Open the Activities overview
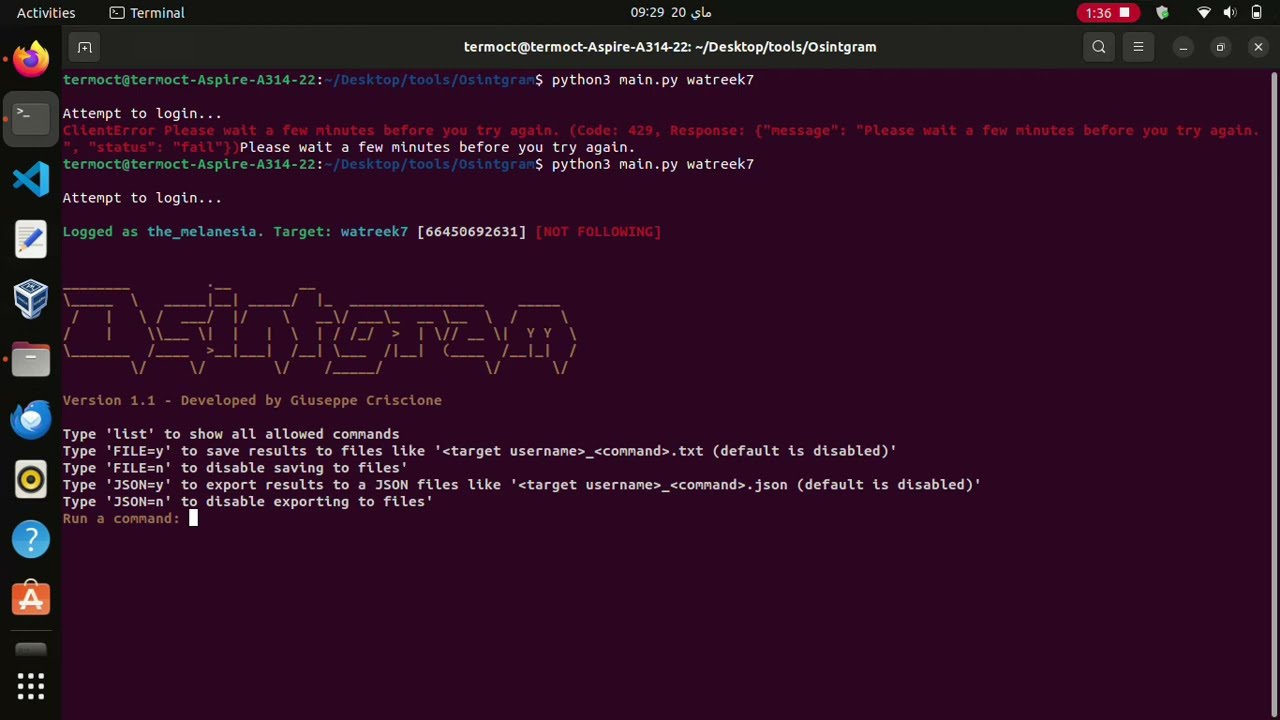 [46, 13]
